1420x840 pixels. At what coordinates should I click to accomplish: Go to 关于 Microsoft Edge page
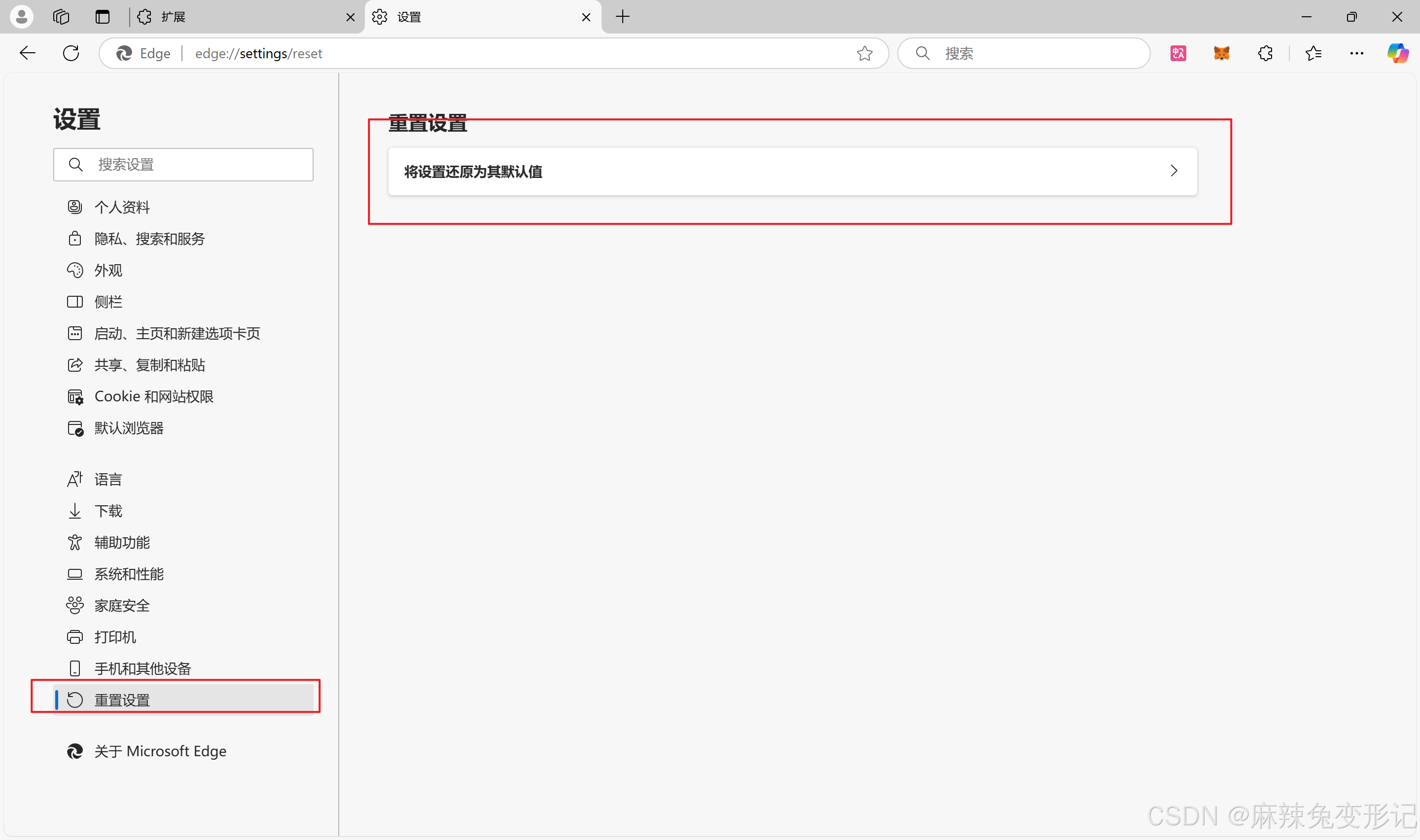tap(160, 751)
